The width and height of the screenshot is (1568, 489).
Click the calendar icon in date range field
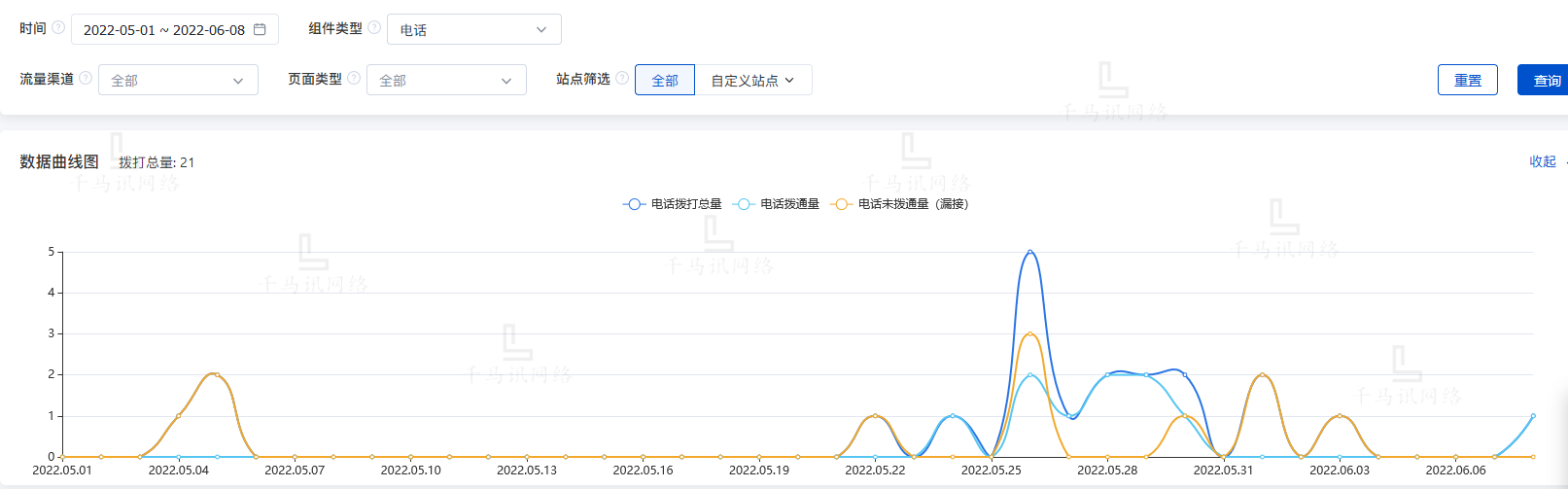260,29
